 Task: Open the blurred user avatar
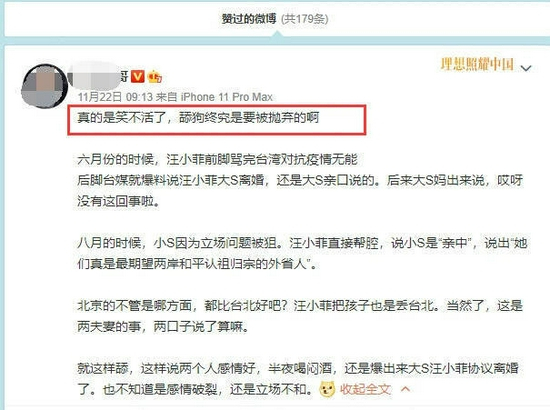point(44,86)
